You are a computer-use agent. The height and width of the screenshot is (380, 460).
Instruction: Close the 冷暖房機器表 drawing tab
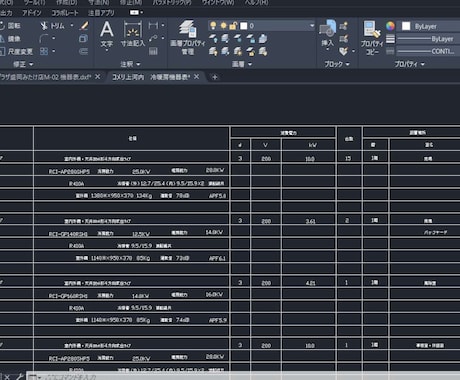click(197, 77)
